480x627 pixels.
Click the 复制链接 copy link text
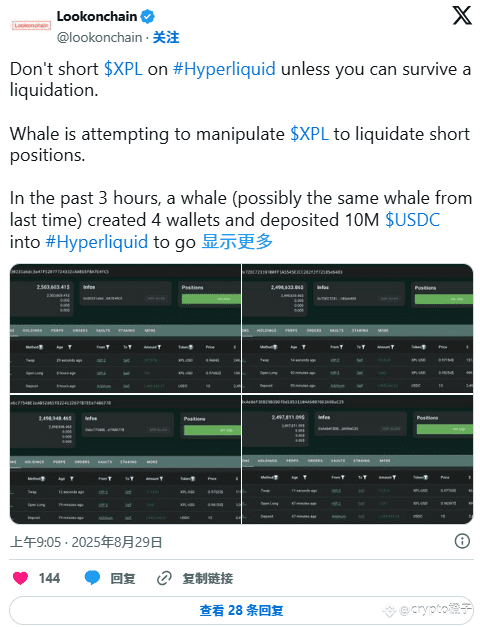(208, 578)
